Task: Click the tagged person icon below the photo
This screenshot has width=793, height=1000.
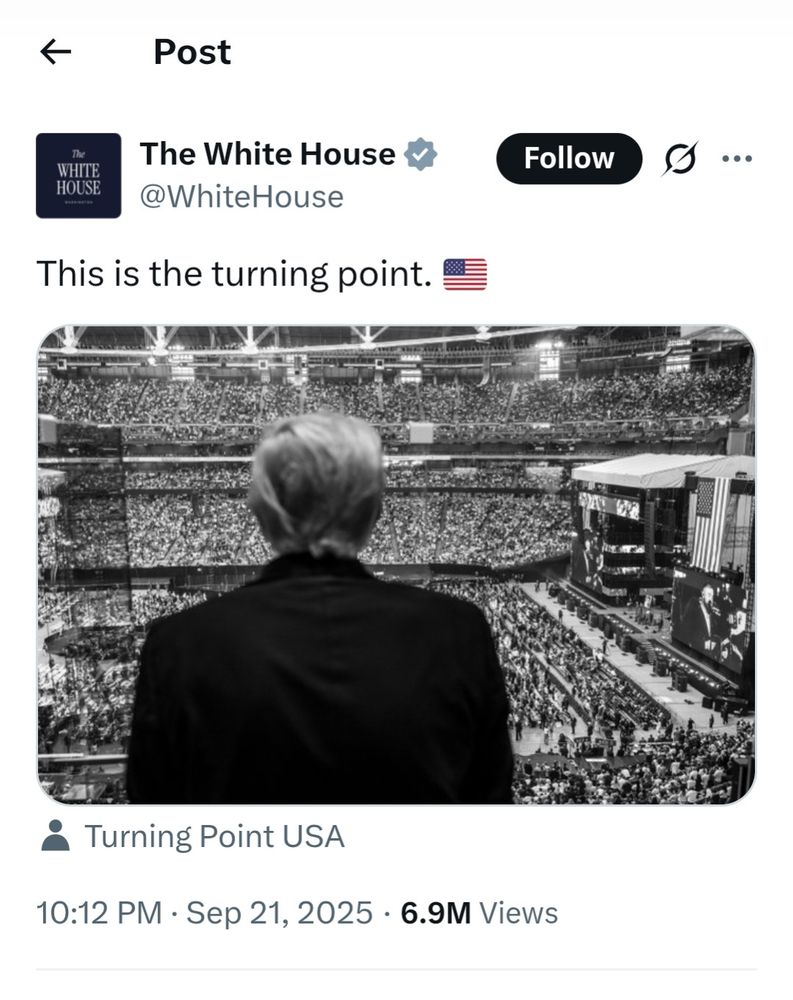Action: pyautogui.click(x=56, y=838)
